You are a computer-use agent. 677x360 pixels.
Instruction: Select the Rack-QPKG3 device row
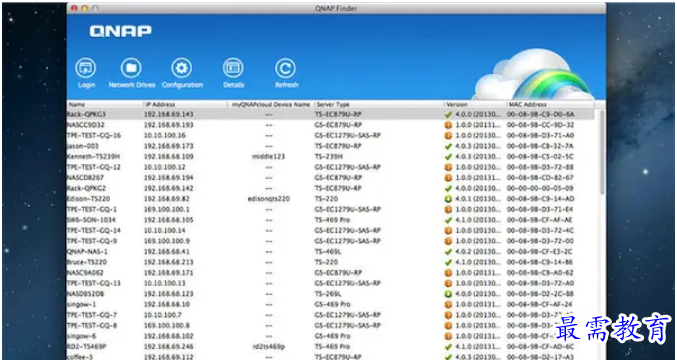tap(331, 114)
